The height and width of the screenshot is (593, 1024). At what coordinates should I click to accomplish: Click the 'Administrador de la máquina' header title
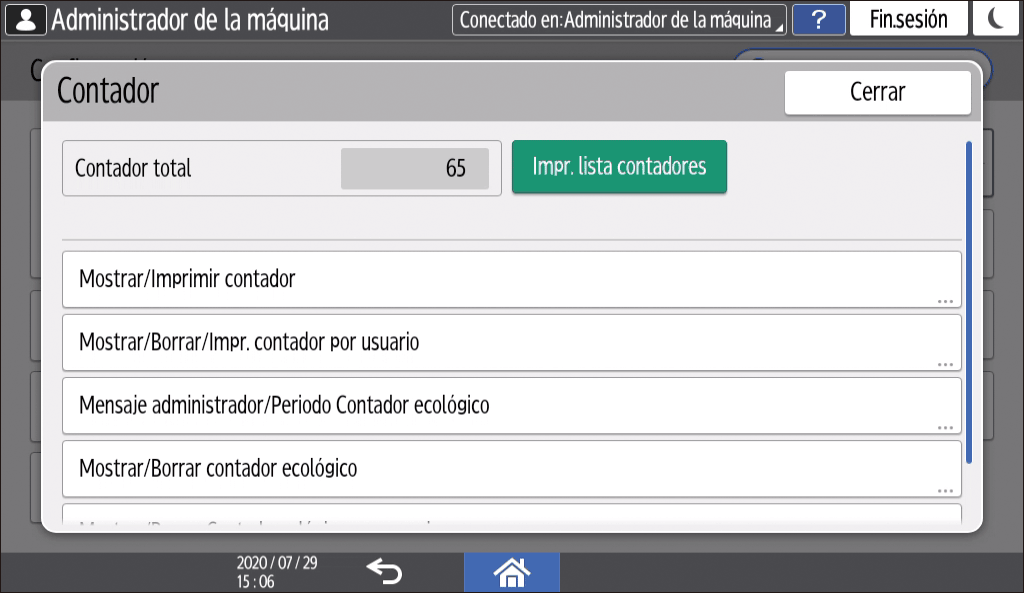tap(190, 19)
